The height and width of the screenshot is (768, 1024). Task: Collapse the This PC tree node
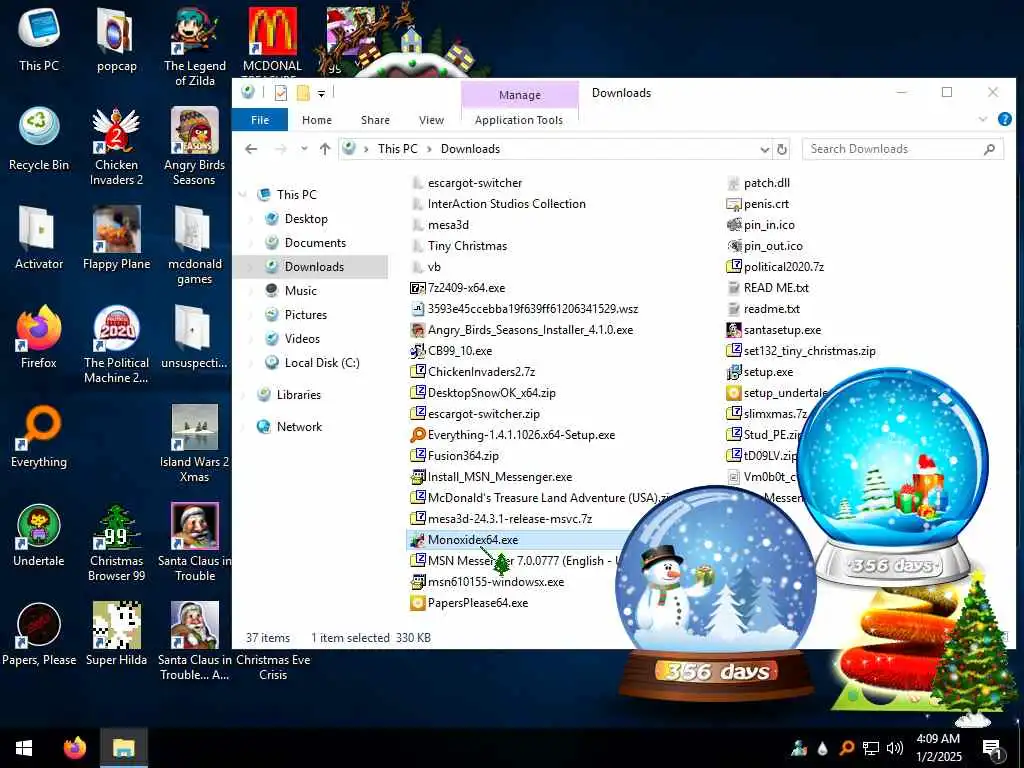[244, 195]
